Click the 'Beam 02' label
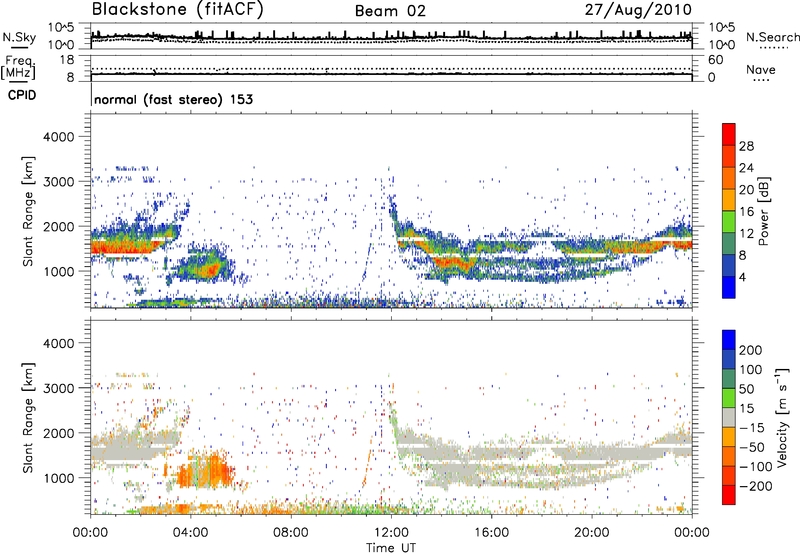 tap(390, 11)
